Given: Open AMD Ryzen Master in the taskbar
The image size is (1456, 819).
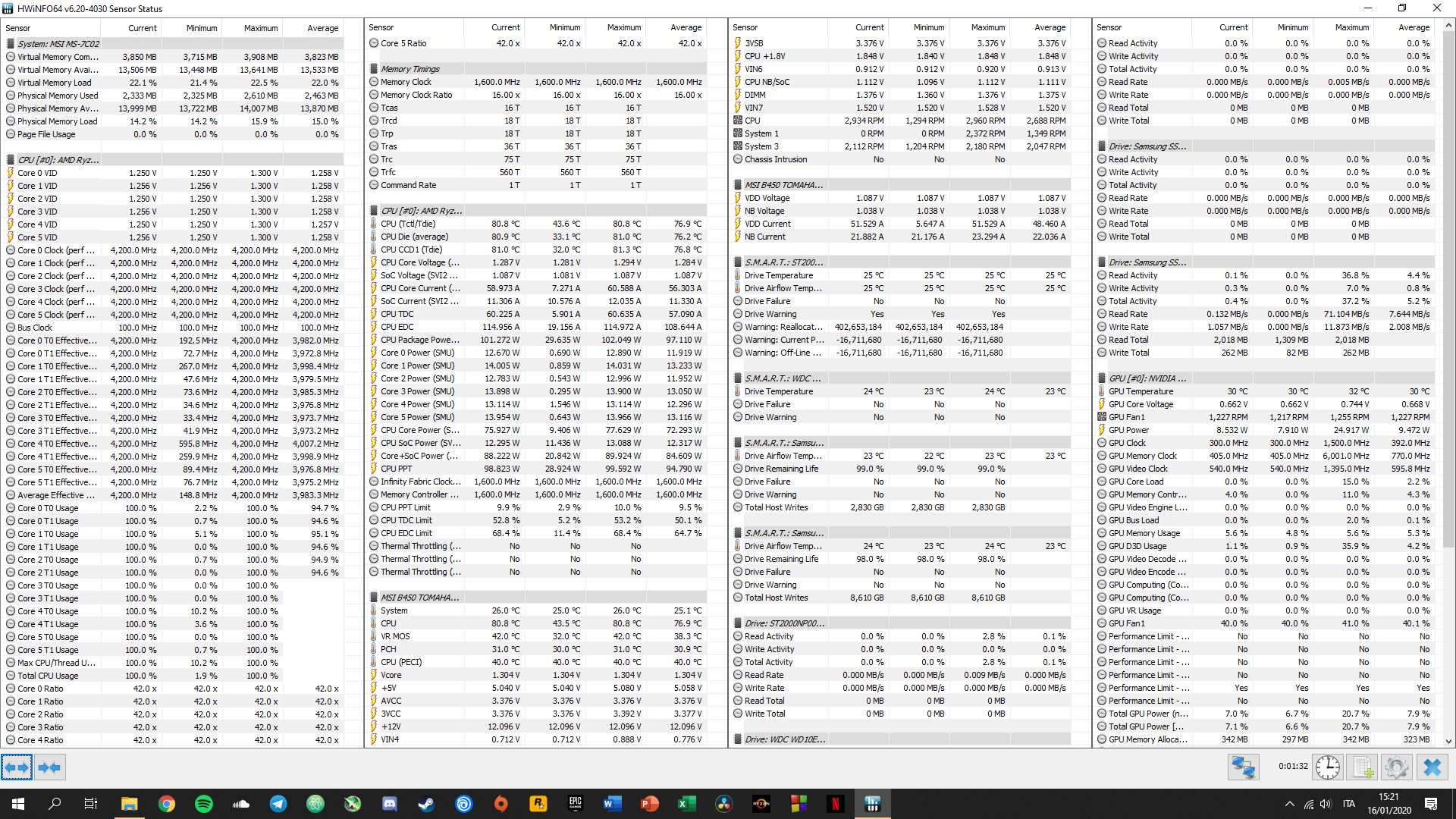Looking at the screenshot, I should 761,804.
